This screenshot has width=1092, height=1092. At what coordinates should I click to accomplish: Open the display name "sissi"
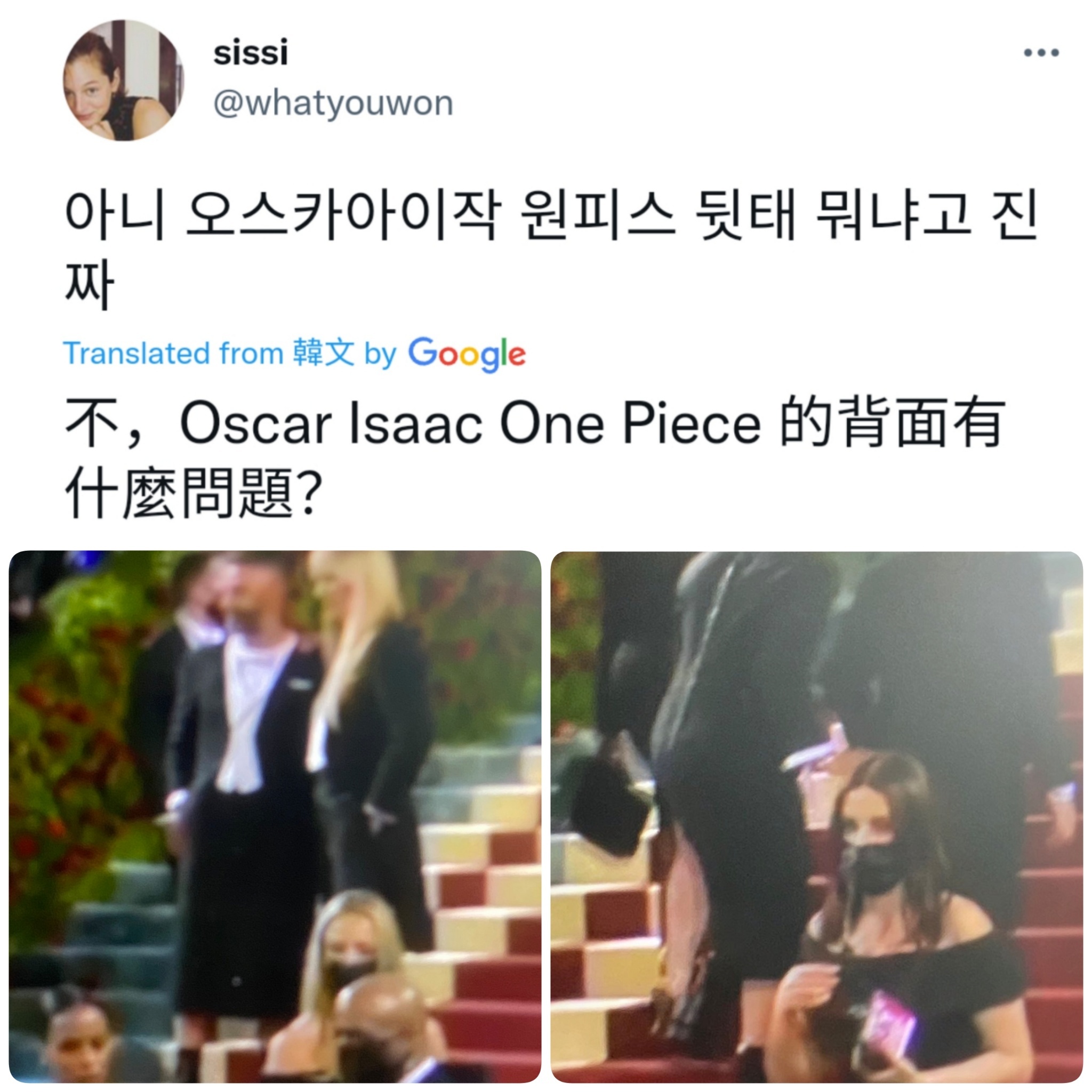coord(251,53)
